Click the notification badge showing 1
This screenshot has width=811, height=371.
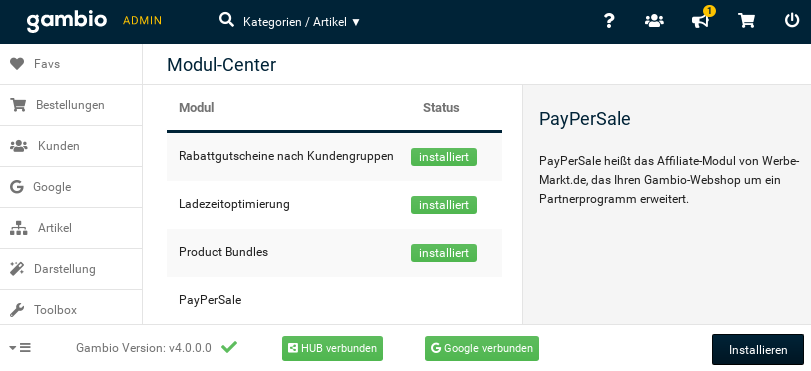(709, 10)
